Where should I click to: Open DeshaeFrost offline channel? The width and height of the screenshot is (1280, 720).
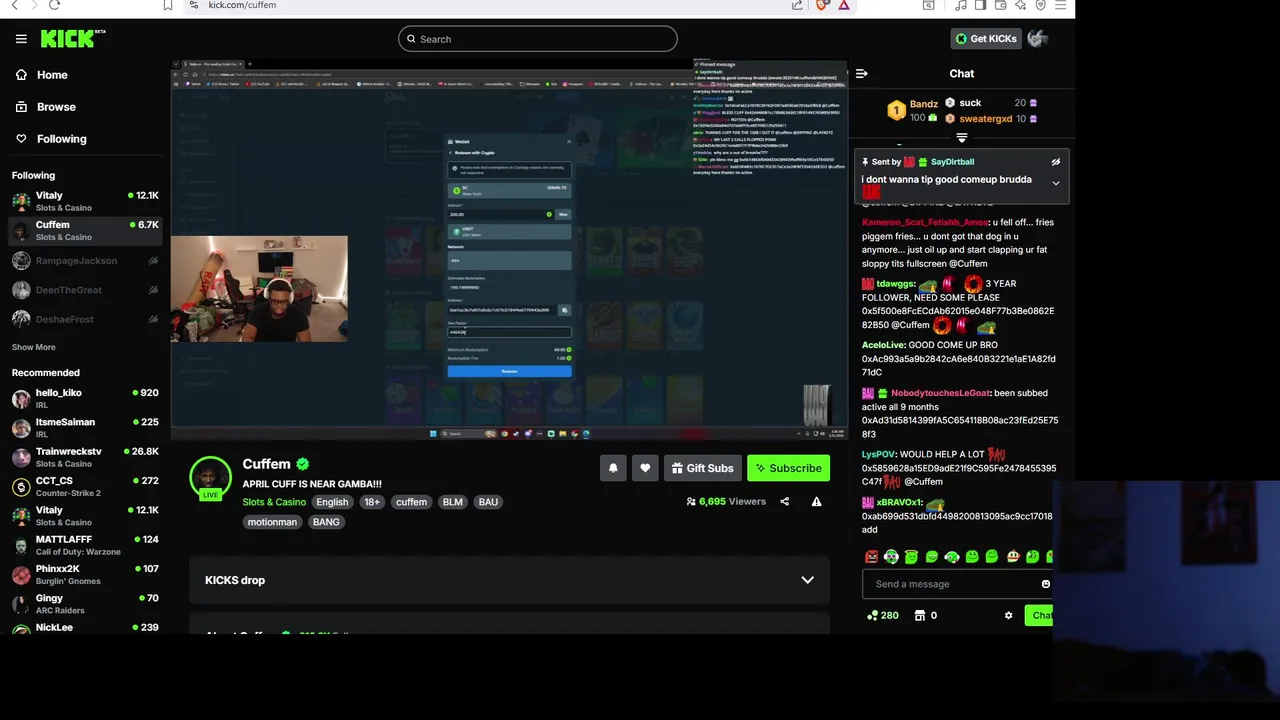pyautogui.click(x=84, y=319)
